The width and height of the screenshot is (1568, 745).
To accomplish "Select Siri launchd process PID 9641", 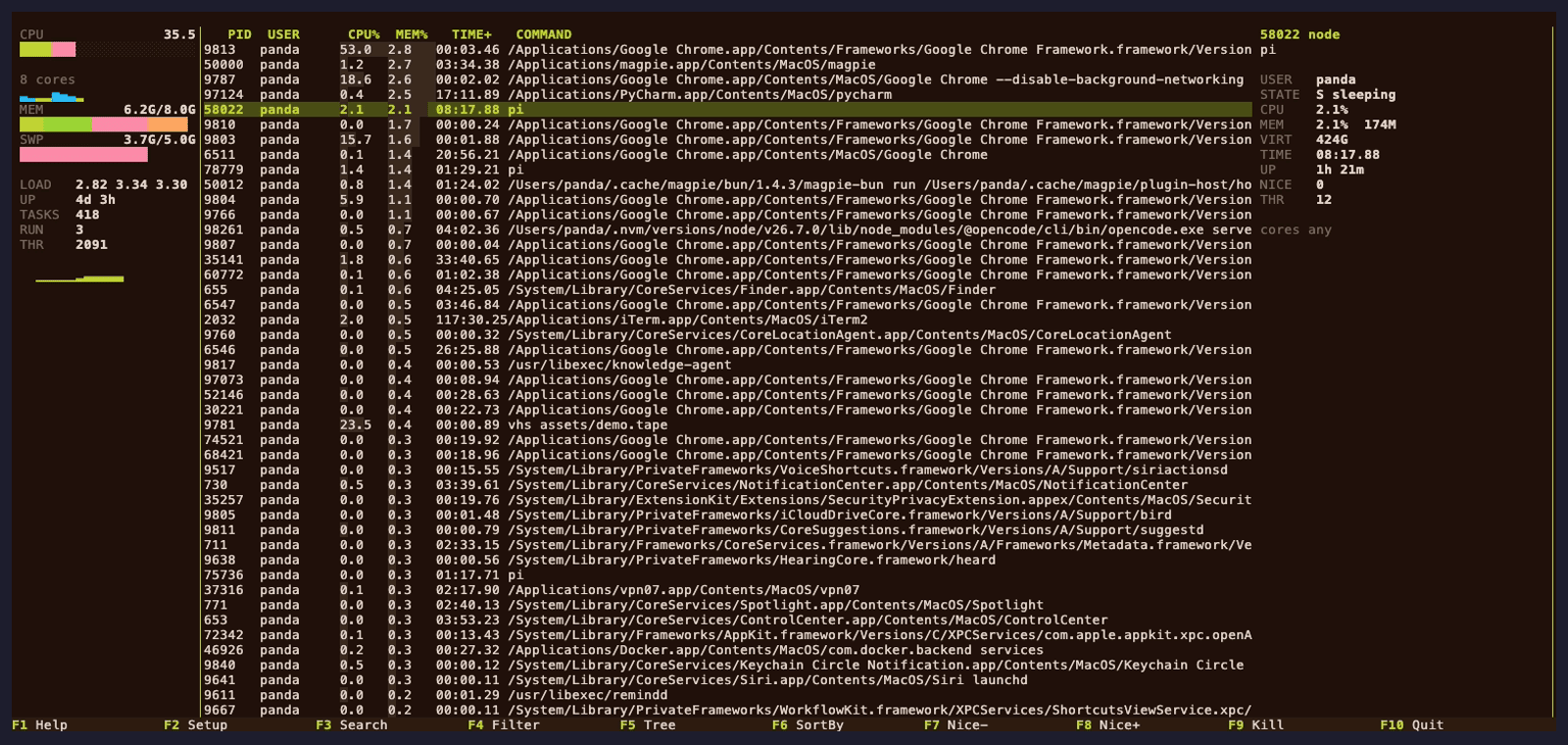I will [x=727, y=679].
